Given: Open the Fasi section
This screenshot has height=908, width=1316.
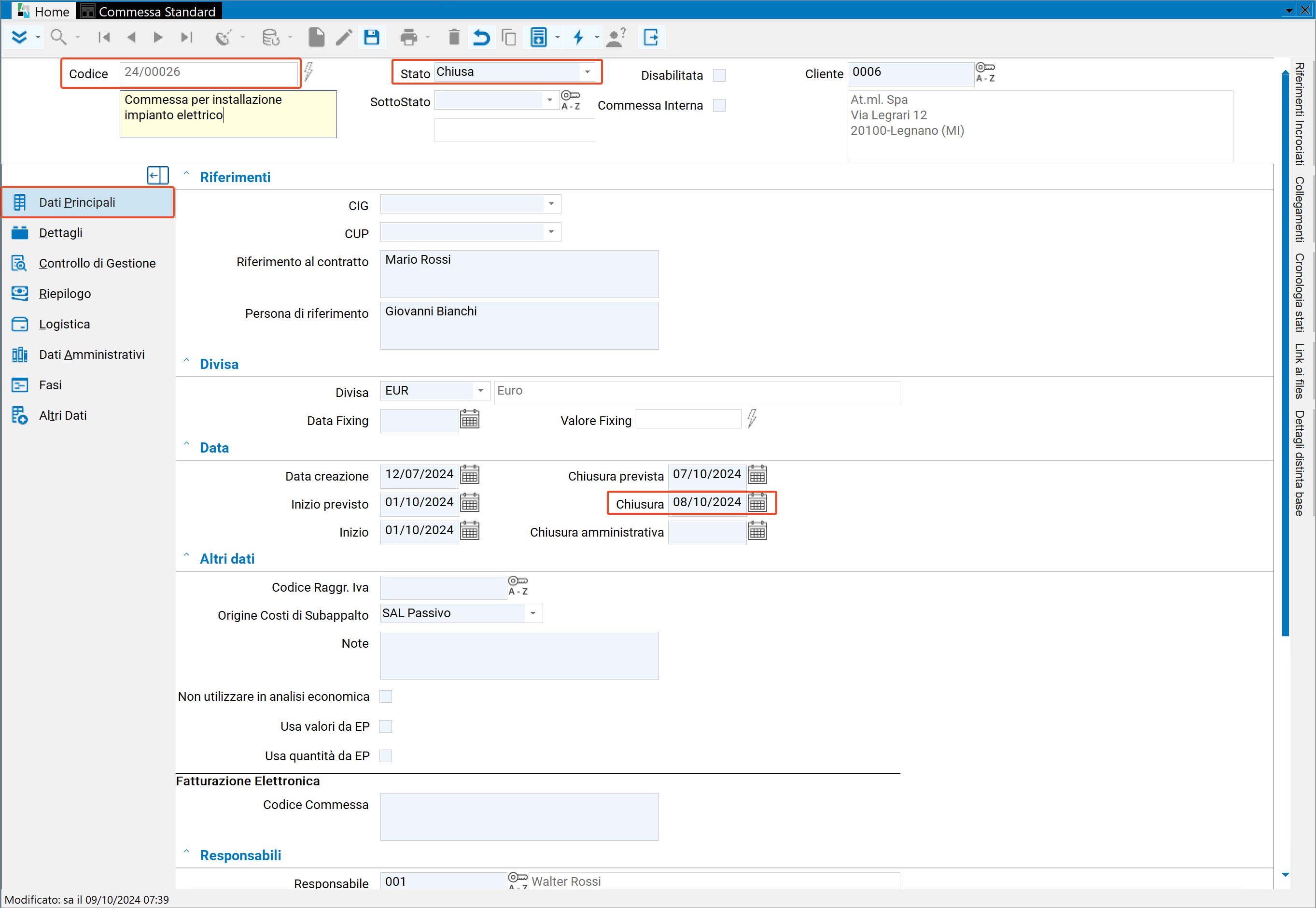Looking at the screenshot, I should pyautogui.click(x=88, y=385).
